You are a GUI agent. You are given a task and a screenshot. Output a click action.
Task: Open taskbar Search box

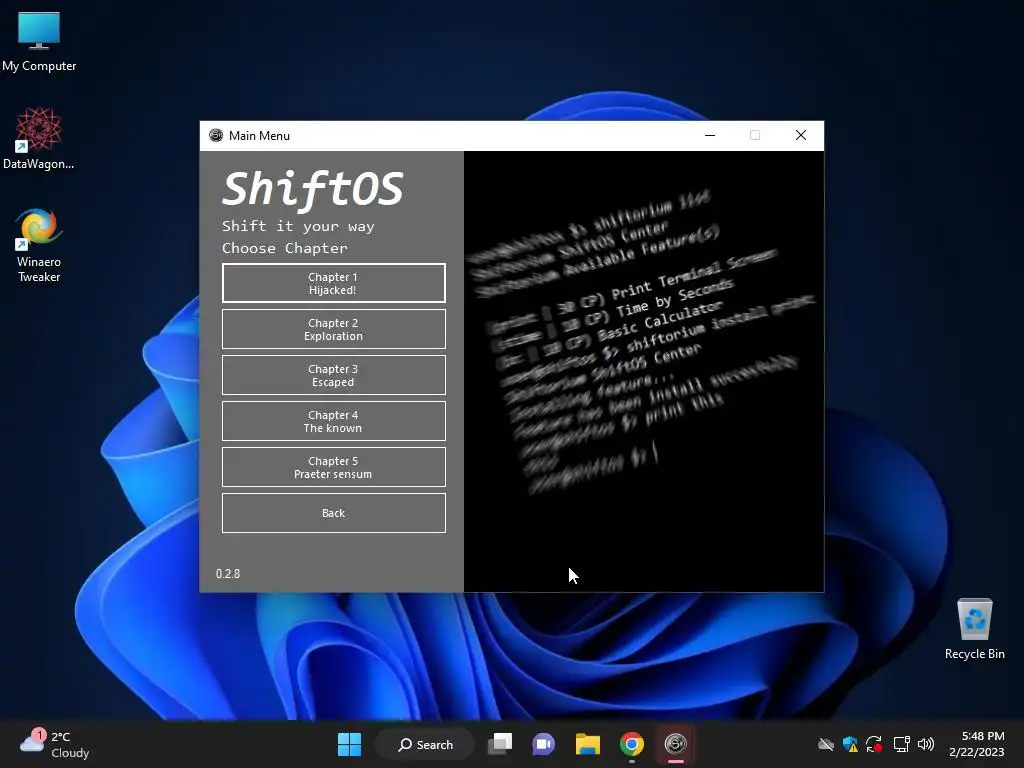(x=425, y=744)
